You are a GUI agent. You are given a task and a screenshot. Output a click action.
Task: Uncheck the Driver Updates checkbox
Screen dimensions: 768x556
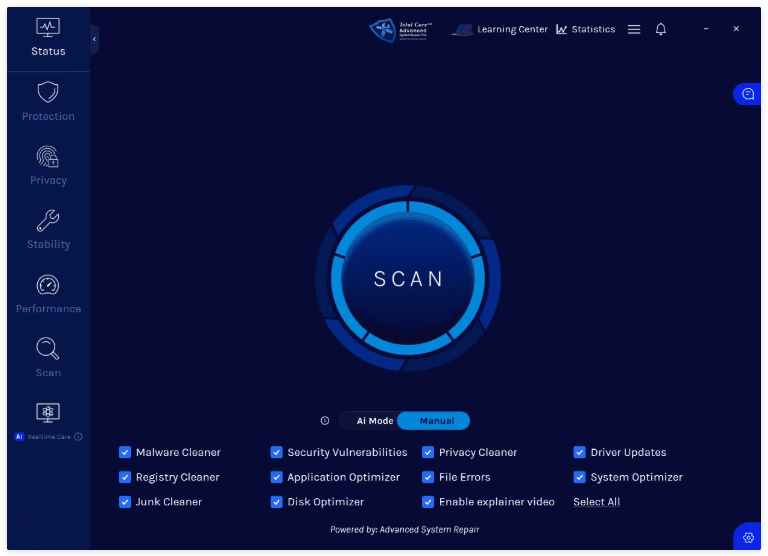pos(579,452)
